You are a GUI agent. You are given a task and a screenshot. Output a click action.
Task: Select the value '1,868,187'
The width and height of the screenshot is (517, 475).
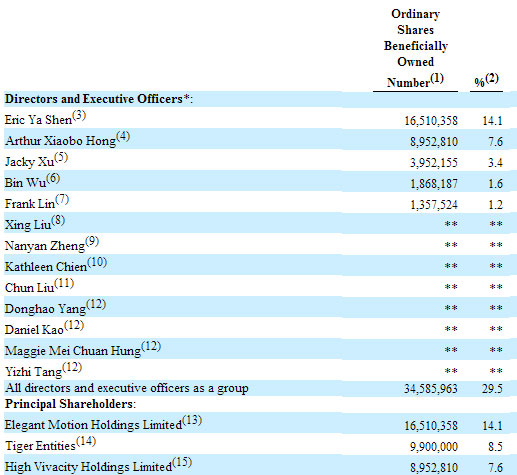click(434, 184)
